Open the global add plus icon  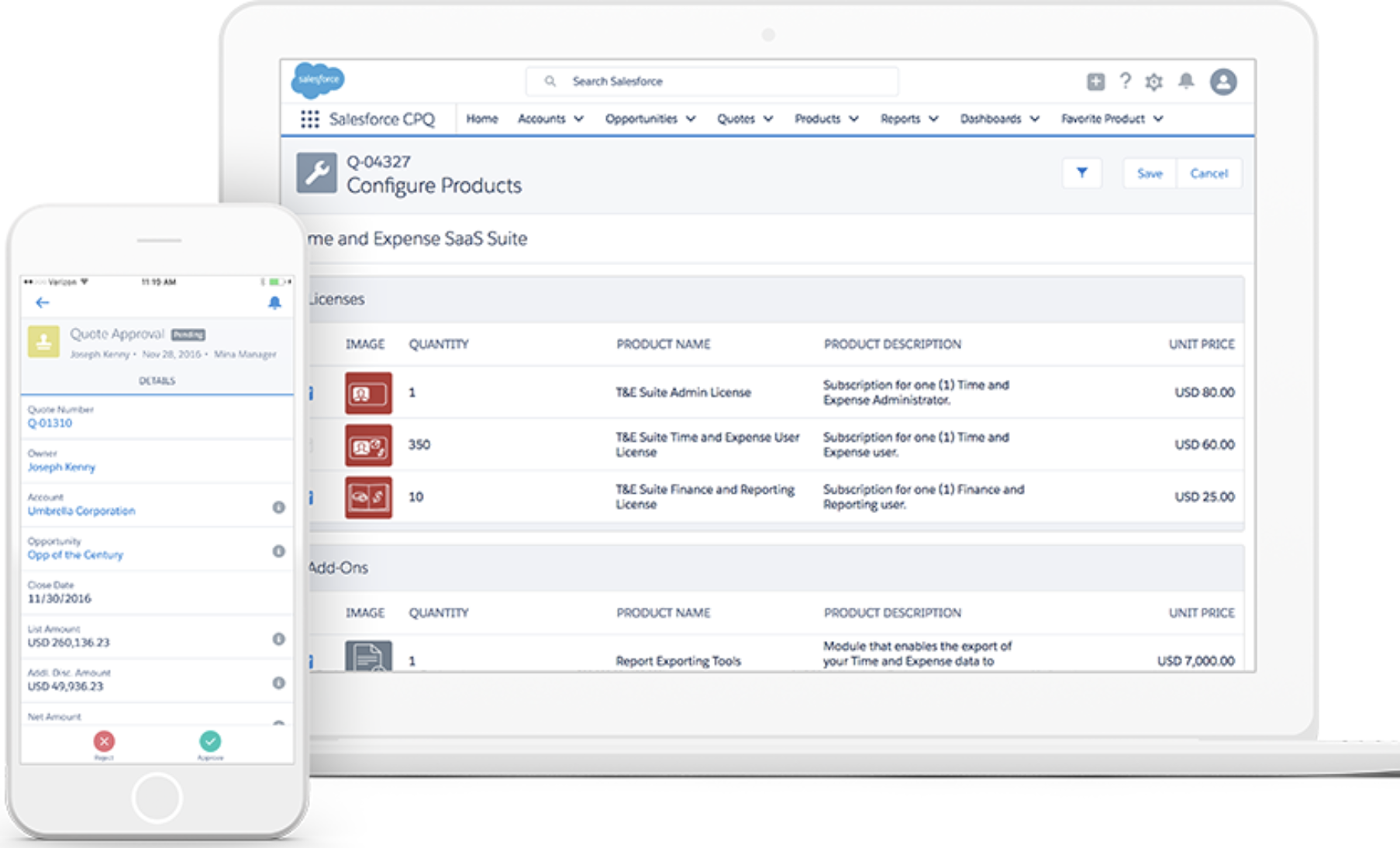coord(1095,81)
